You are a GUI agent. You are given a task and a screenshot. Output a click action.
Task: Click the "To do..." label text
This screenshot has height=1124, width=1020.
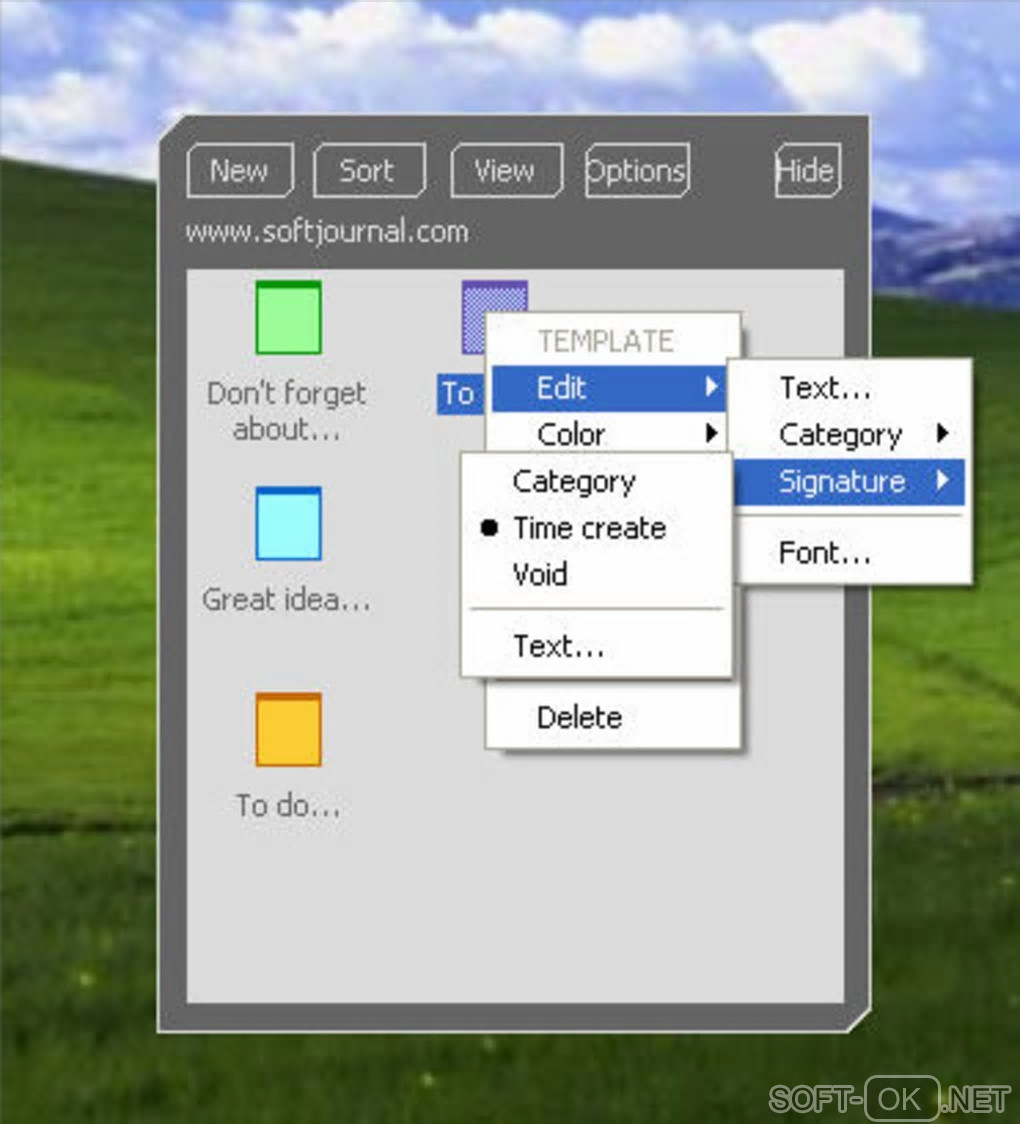[288, 806]
